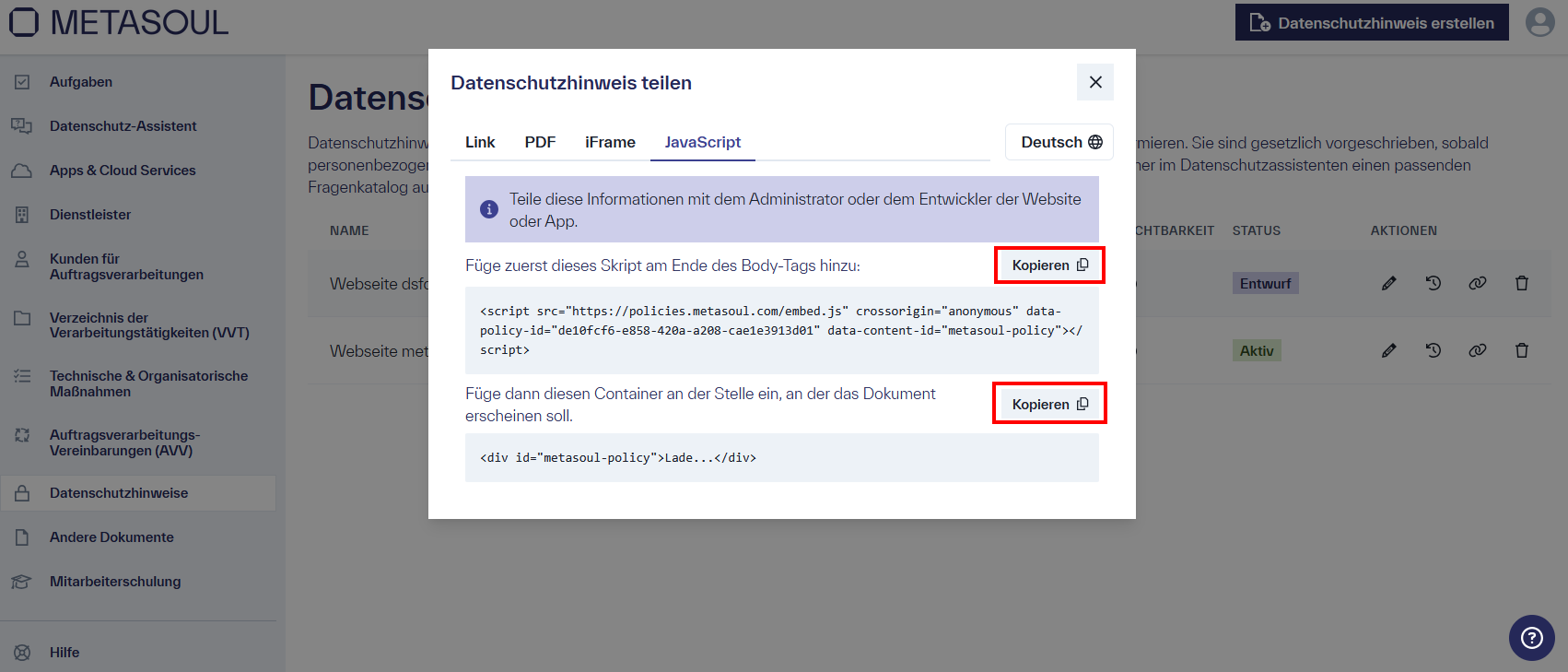Edit the Entwurf row with pencil icon
The width and height of the screenshot is (1568, 672).
(1389, 283)
